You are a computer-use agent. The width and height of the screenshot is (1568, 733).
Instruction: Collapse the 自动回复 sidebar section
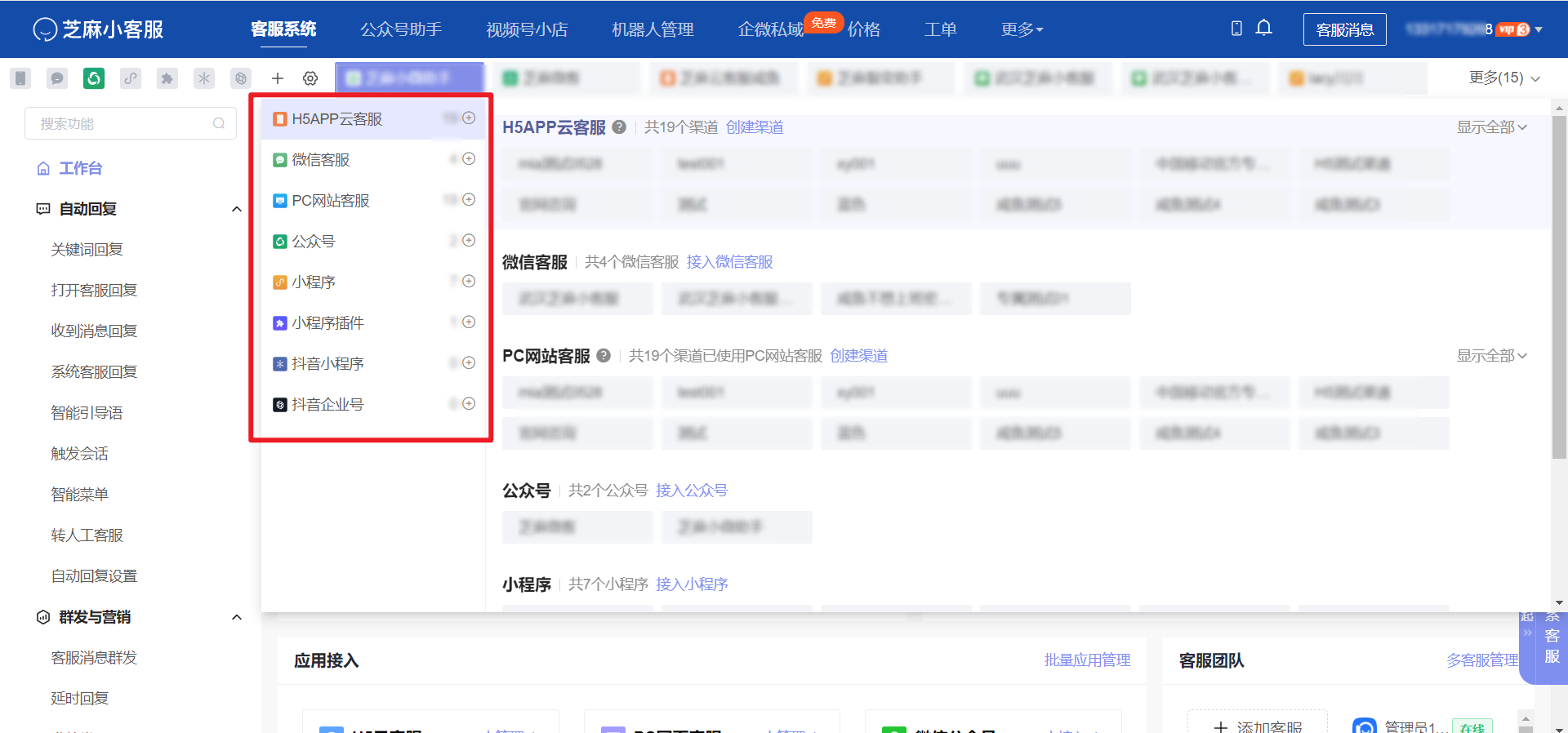[237, 209]
